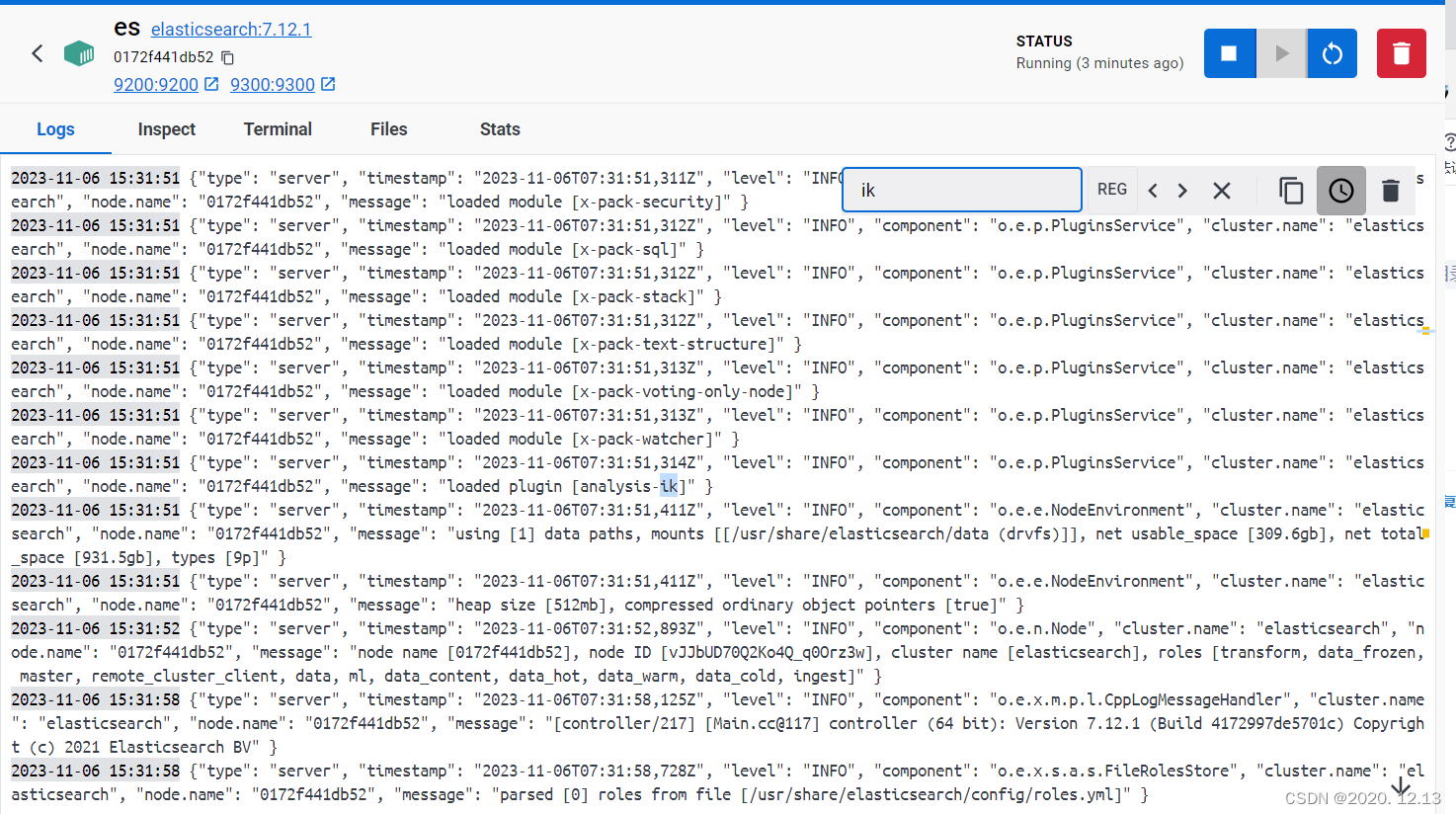Click the 'using [1] data paths' log text
Screen dimensions: 1456x814
(x=545, y=533)
